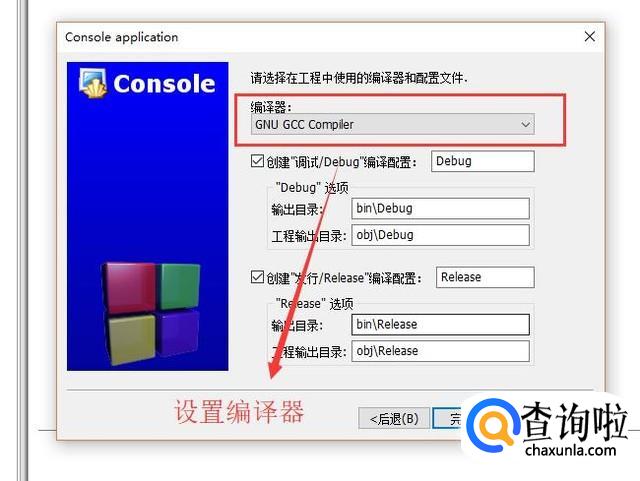Uncheck the create Release configuration checkbox

tap(257, 277)
